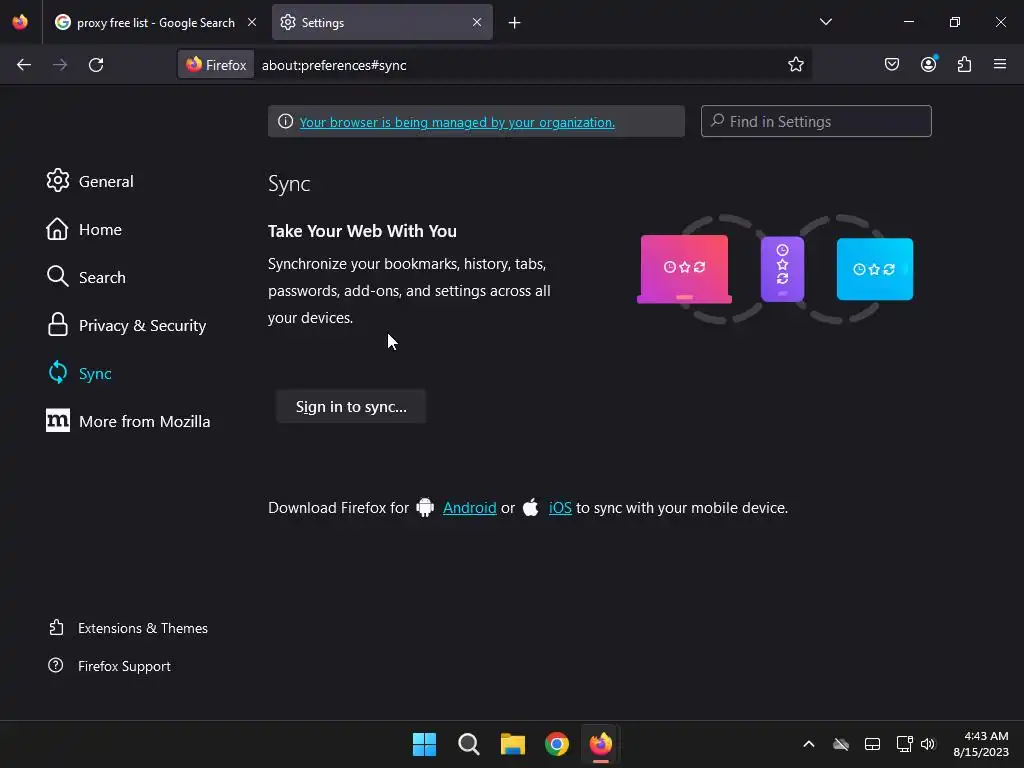Screen dimensions: 1024x768
Task: Open Privacy & Security settings
Action: coord(127,325)
